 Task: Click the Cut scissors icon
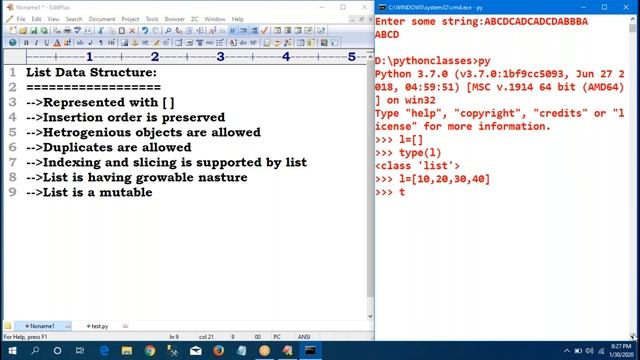click(101, 31)
